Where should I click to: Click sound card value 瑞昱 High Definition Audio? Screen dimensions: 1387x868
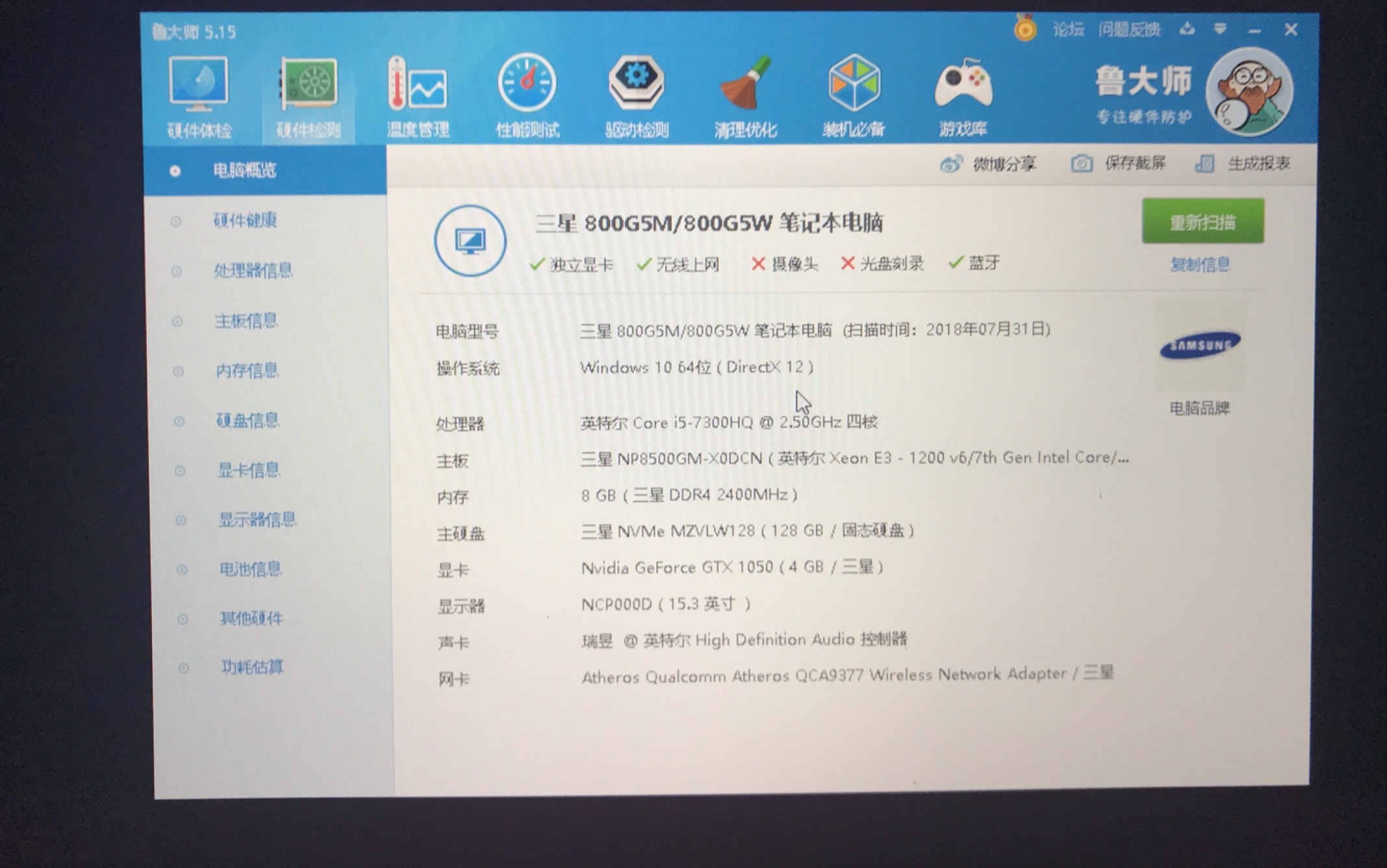pyautogui.click(x=744, y=640)
